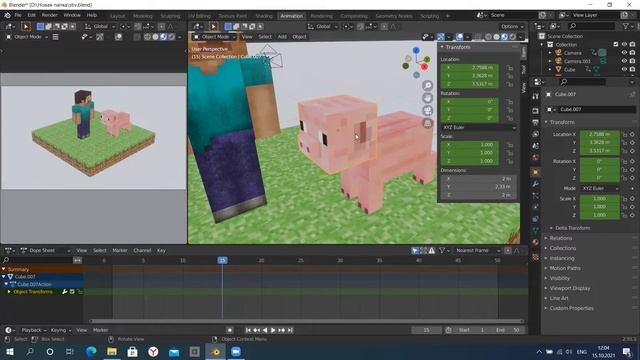The image size is (640, 360).
Task: Open the Render menu in the top bar
Action: (50, 15)
